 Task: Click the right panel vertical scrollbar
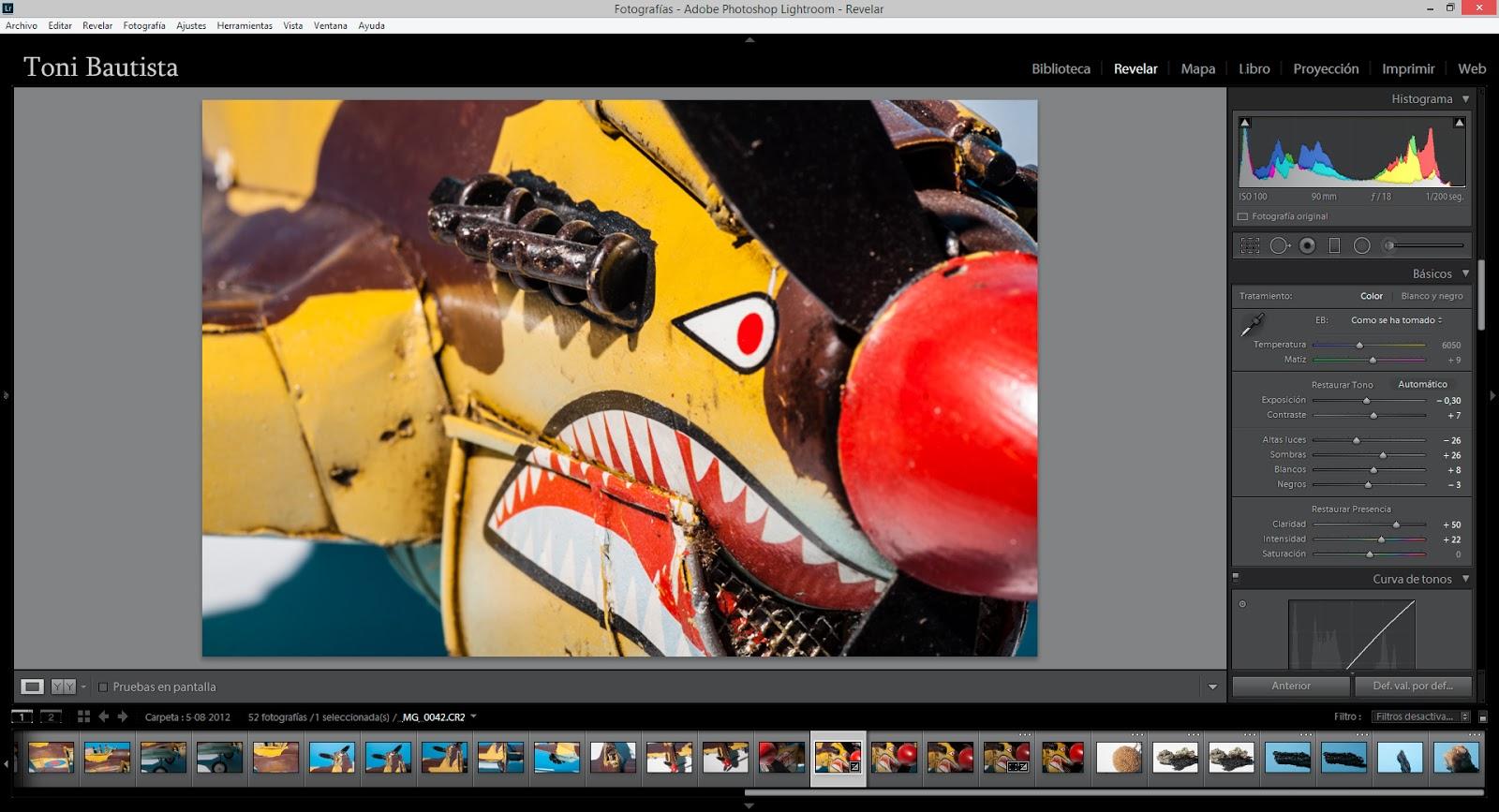[1481, 295]
